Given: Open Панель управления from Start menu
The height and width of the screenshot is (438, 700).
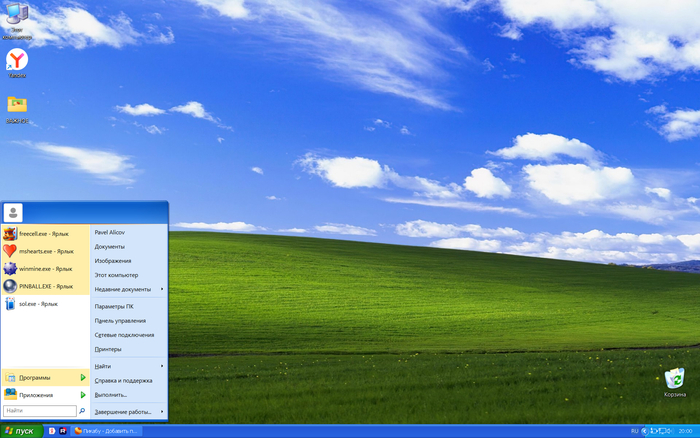Looking at the screenshot, I should pyautogui.click(x=120, y=321).
